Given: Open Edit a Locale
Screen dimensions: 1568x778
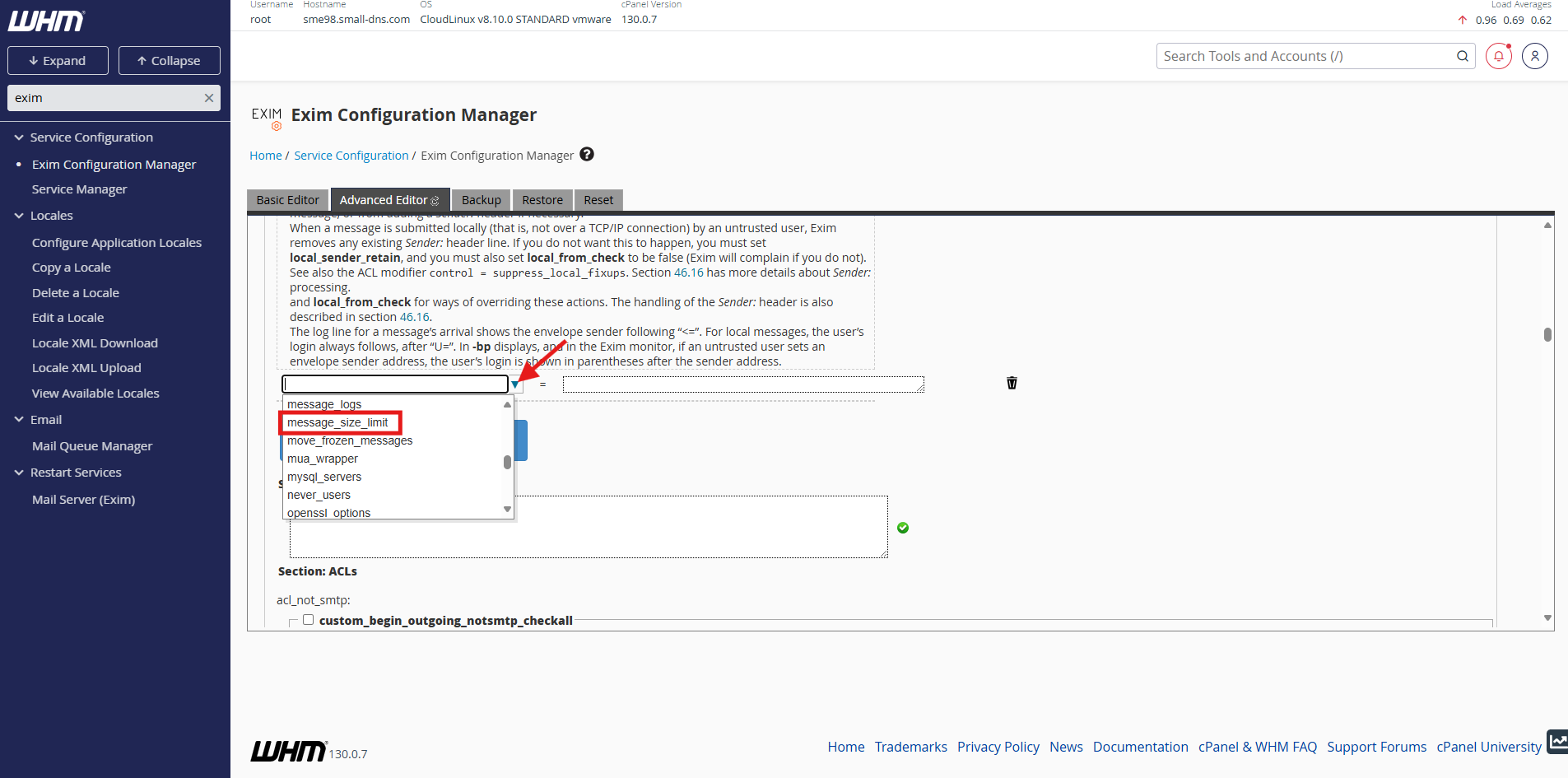Looking at the screenshot, I should point(67,318).
